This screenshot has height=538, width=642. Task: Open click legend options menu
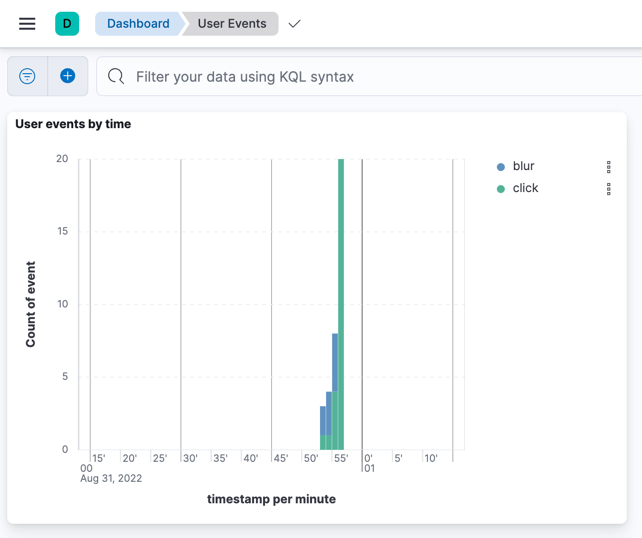(609, 189)
